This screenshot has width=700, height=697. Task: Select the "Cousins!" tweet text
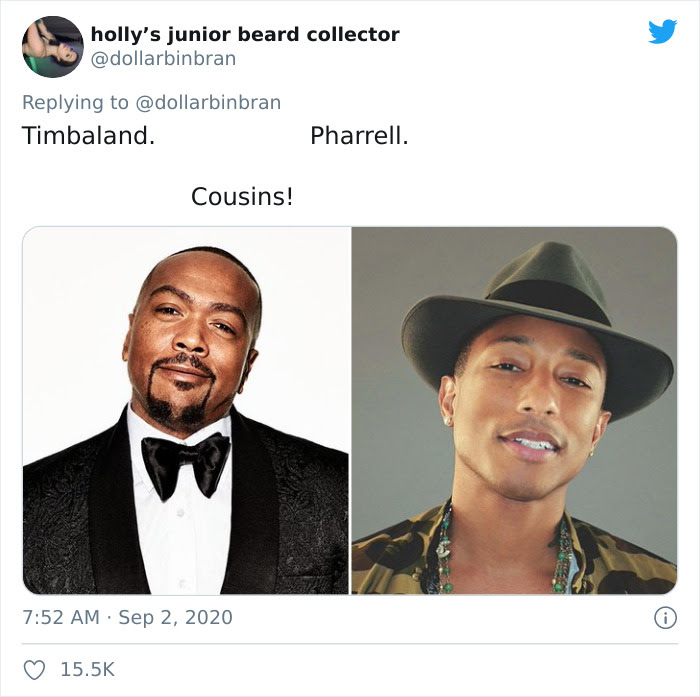(x=242, y=197)
